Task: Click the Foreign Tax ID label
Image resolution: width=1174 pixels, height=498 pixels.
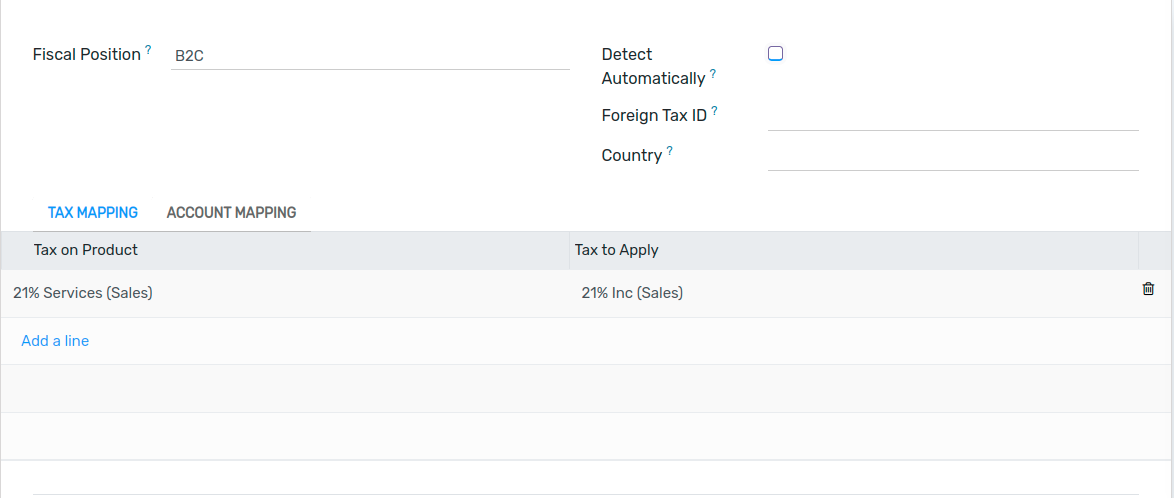Action: coord(654,116)
